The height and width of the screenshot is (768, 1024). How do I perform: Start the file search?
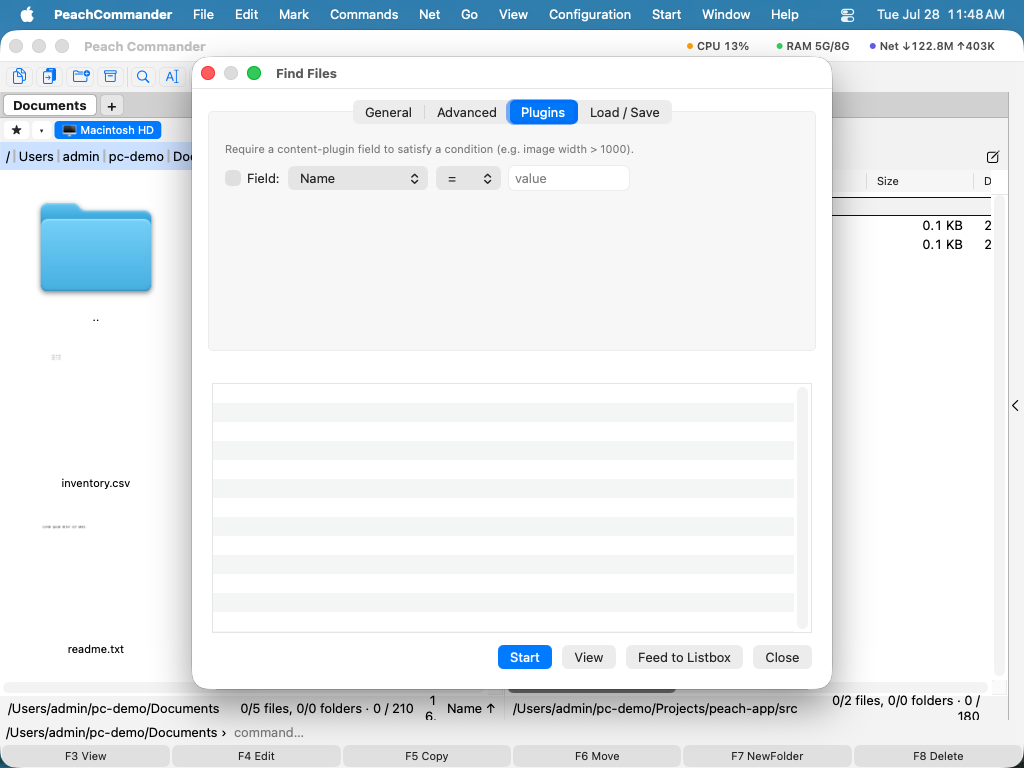pyautogui.click(x=525, y=657)
